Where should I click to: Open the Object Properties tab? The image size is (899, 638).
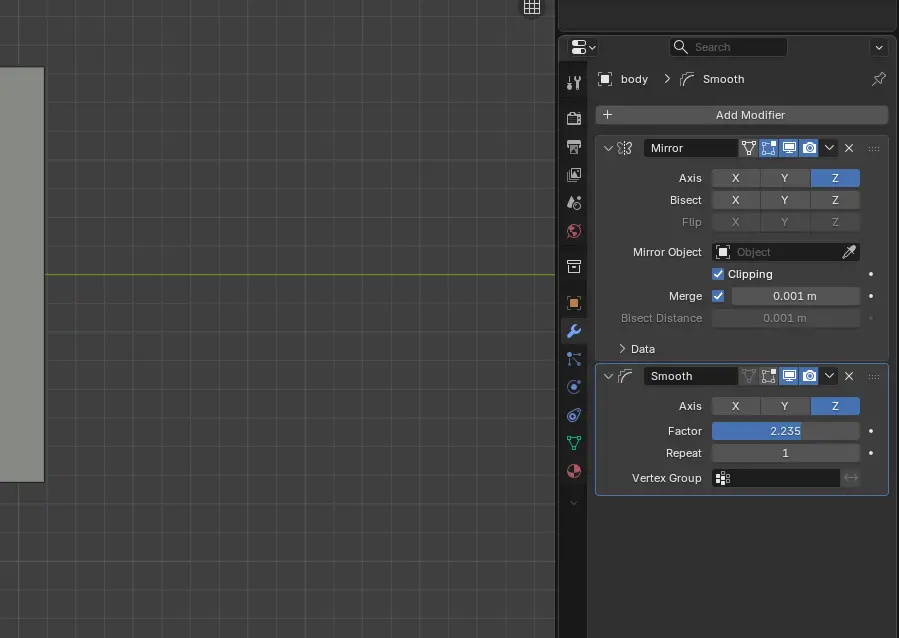(573, 302)
